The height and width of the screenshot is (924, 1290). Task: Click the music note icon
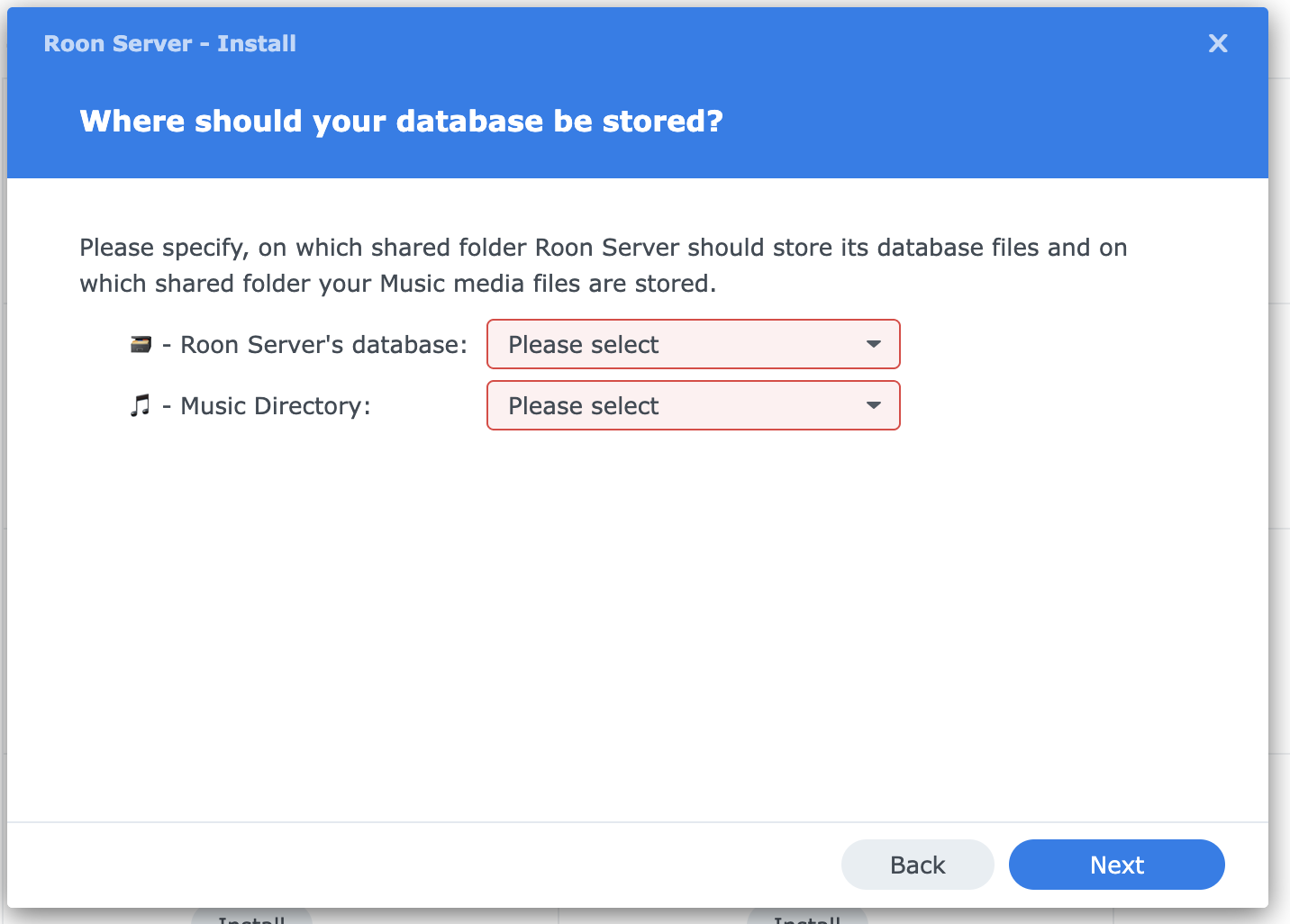[140, 405]
